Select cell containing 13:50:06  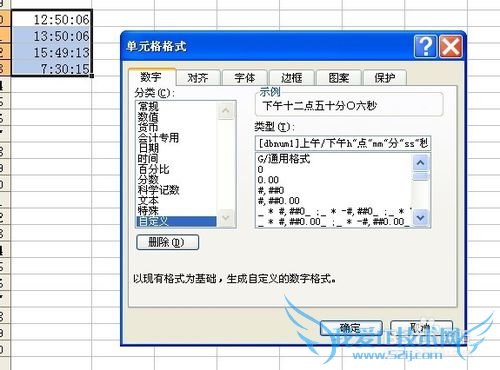click(52, 36)
